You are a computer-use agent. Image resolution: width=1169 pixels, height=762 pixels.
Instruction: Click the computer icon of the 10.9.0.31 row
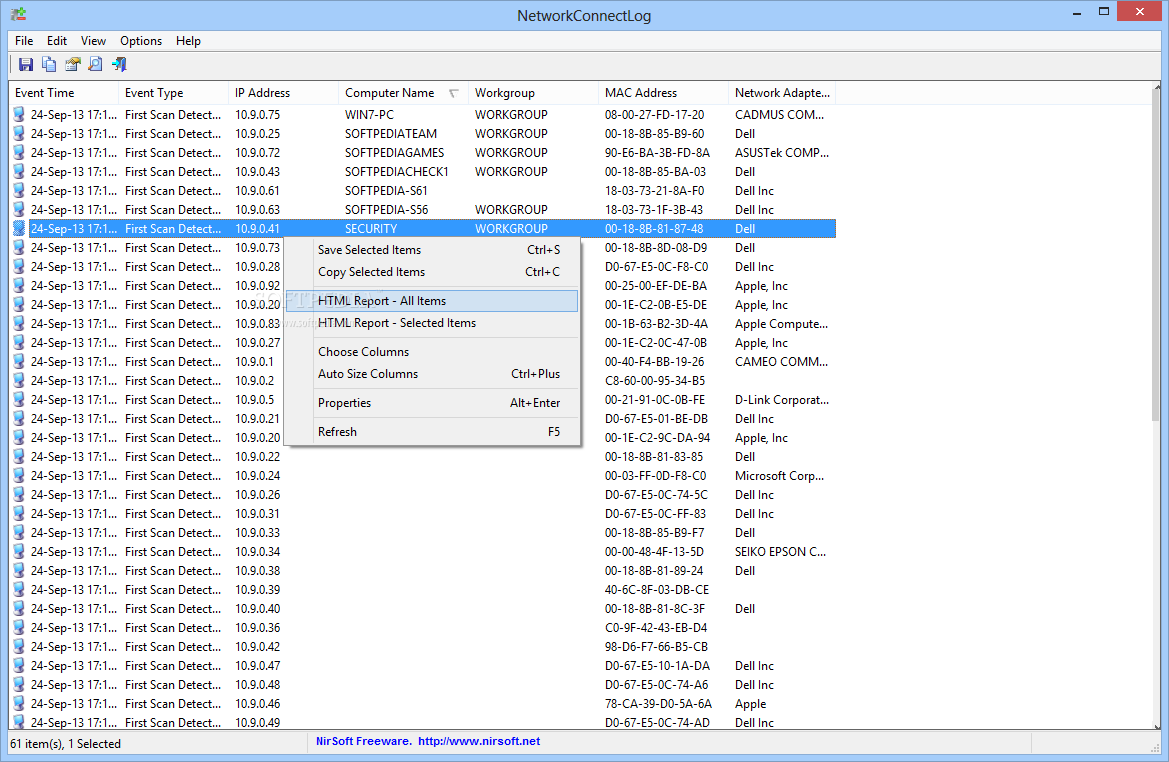tap(19, 514)
